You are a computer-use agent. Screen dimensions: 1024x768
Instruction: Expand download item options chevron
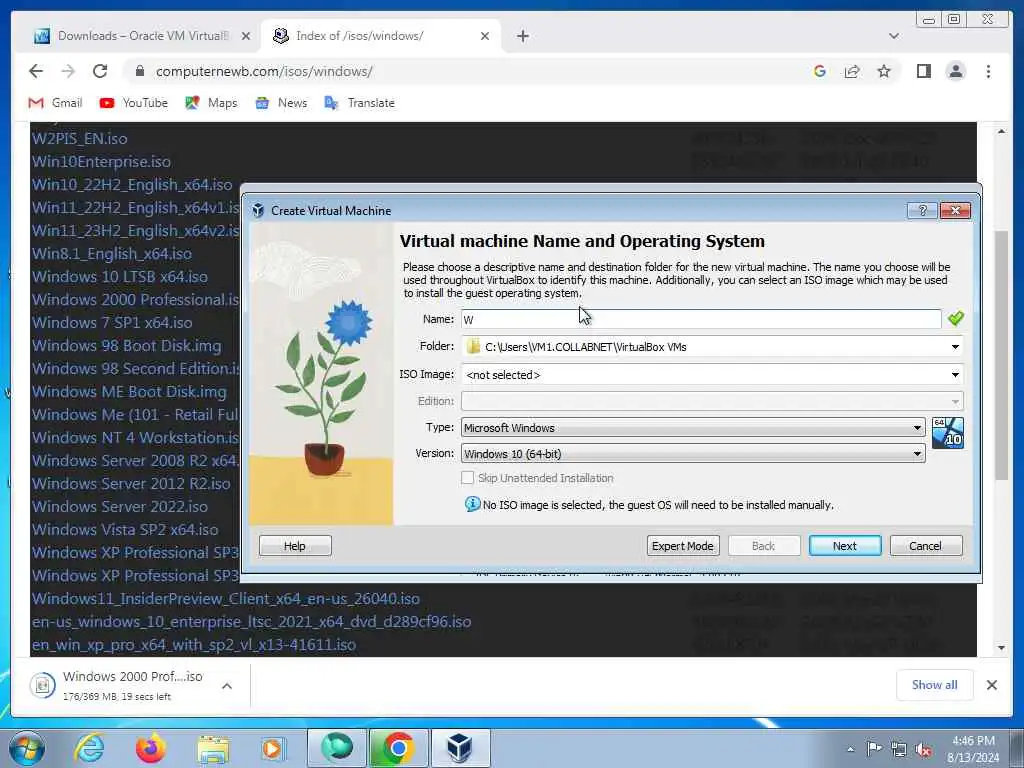227,686
